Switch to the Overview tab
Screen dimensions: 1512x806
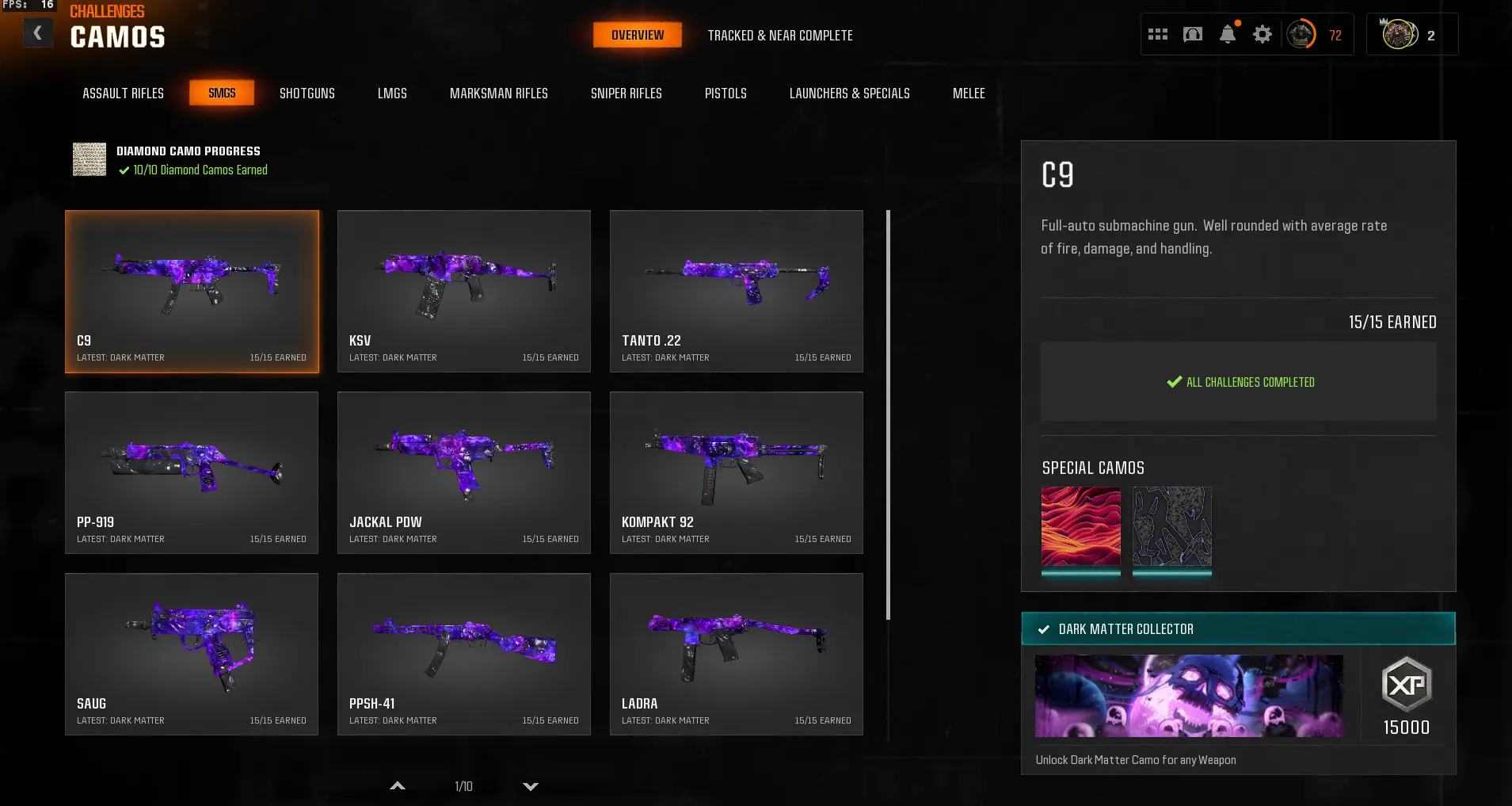[638, 35]
